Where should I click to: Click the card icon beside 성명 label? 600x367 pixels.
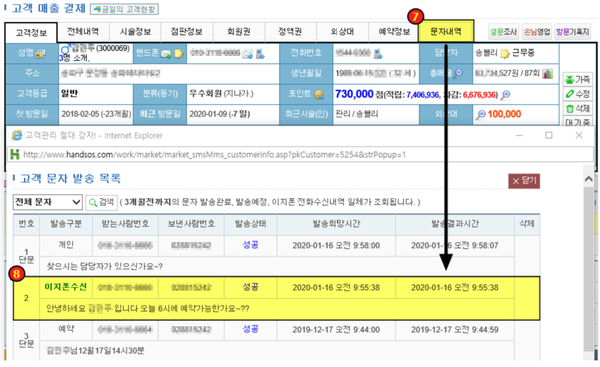pyautogui.click(x=41, y=54)
